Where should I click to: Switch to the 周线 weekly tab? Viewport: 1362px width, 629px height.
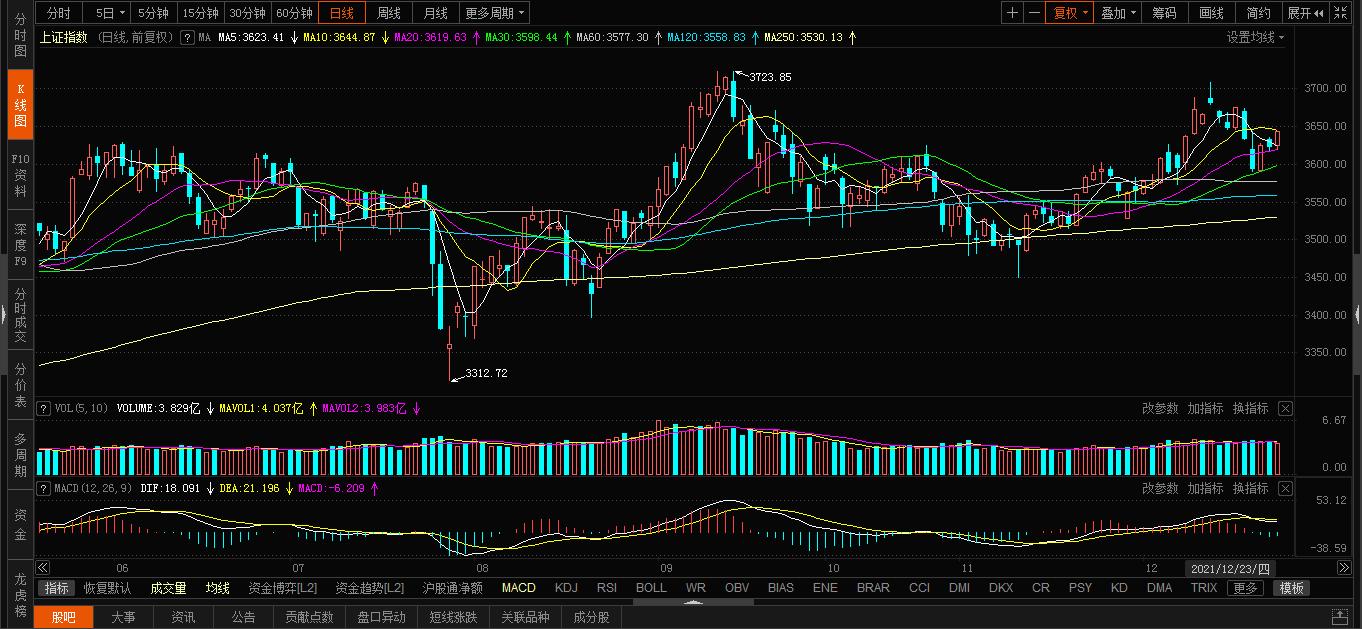388,13
